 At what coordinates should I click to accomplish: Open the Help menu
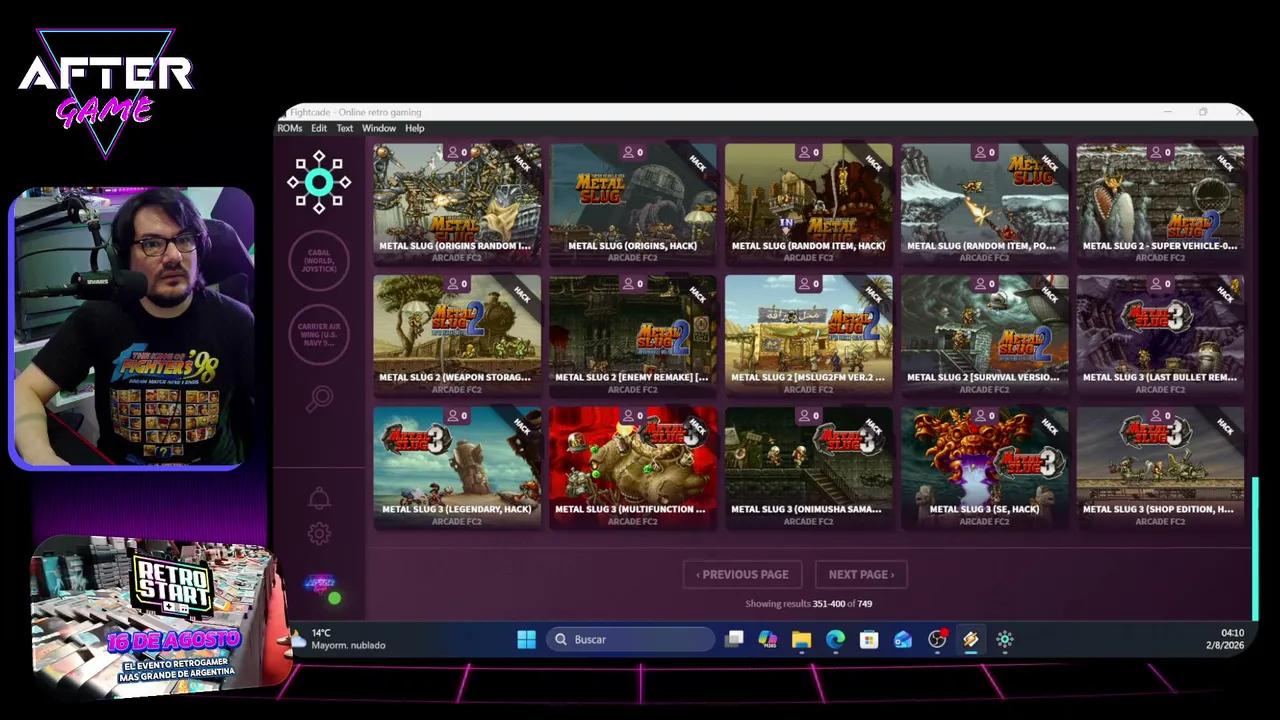pos(414,128)
